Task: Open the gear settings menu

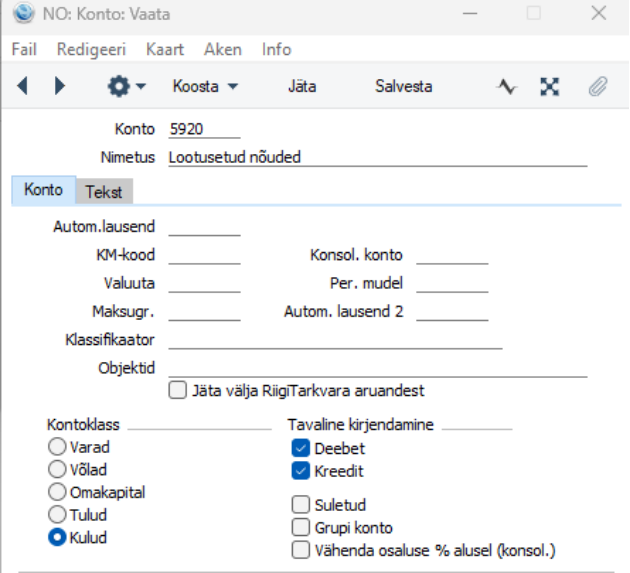Action: click(x=119, y=86)
